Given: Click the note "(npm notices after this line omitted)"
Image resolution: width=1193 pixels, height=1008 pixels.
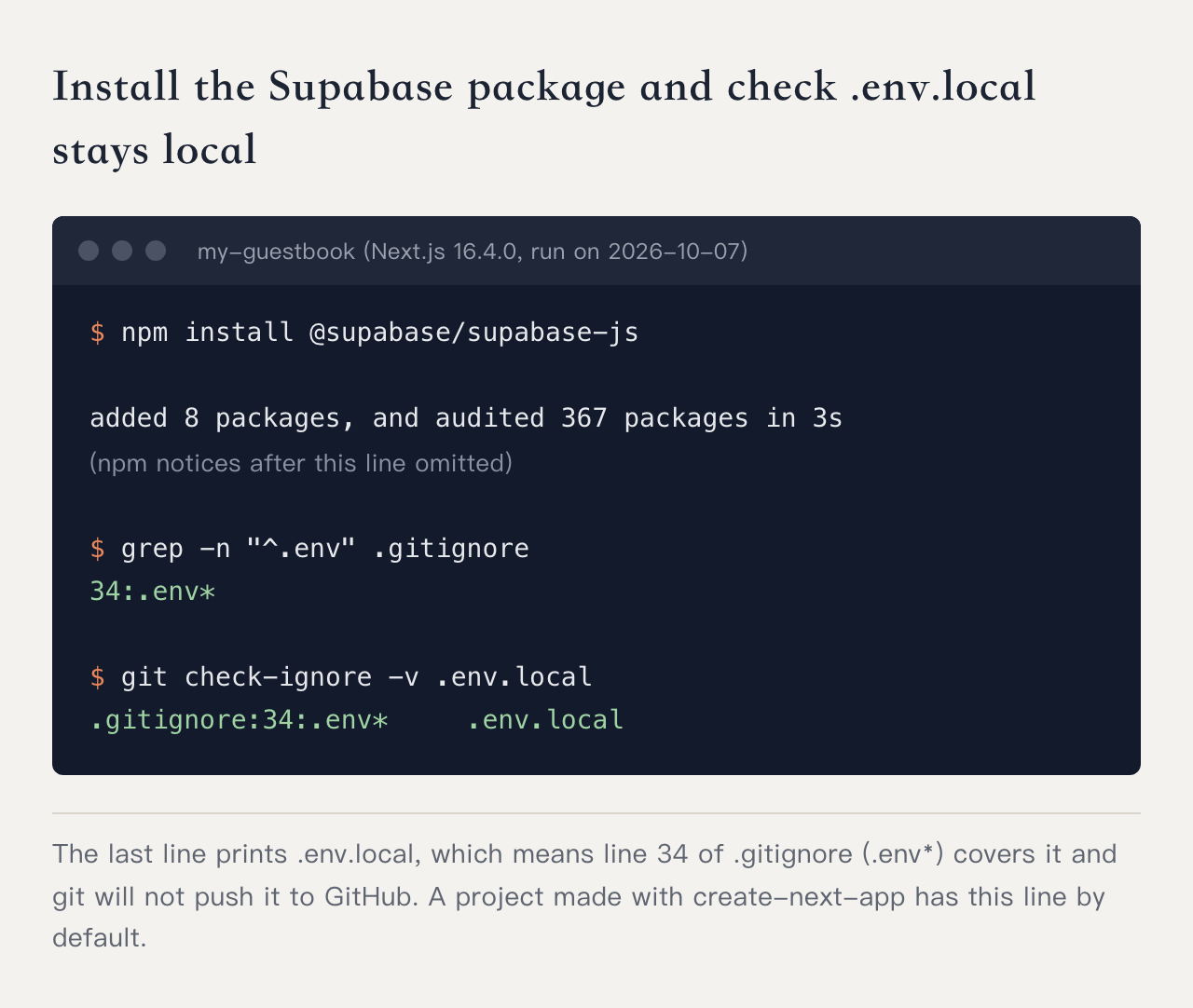Looking at the screenshot, I should tap(301, 463).
